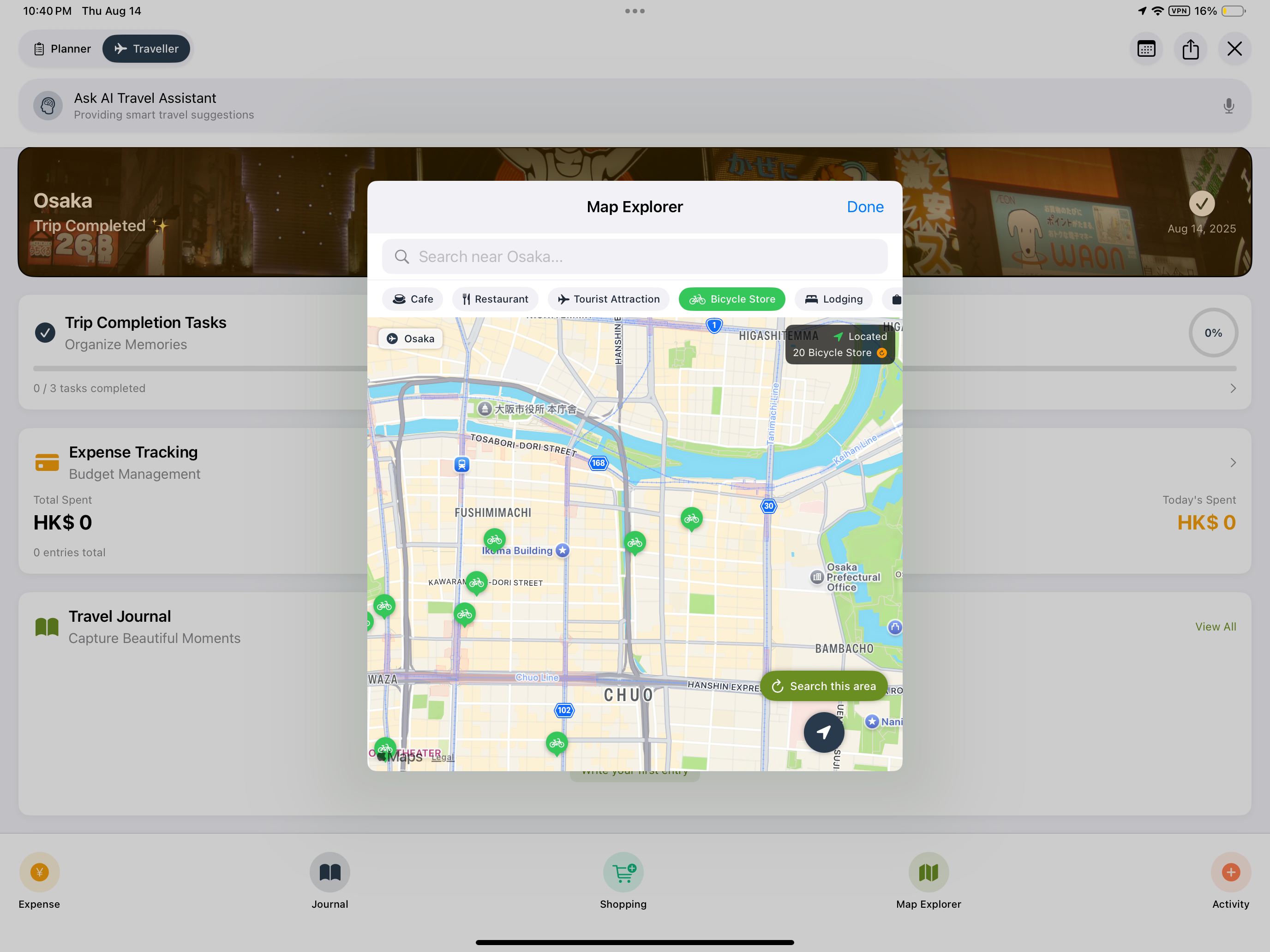Select bicycle pin below route 102 marker

click(557, 744)
